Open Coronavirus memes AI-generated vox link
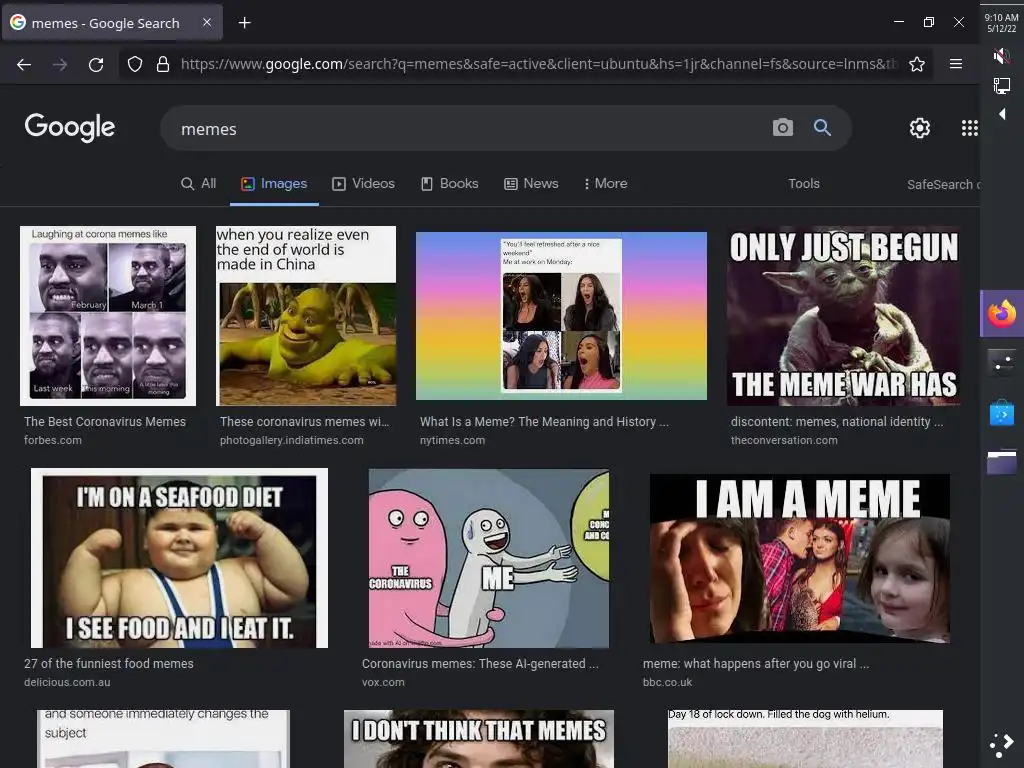Viewport: 1024px width, 768px height. click(x=480, y=664)
